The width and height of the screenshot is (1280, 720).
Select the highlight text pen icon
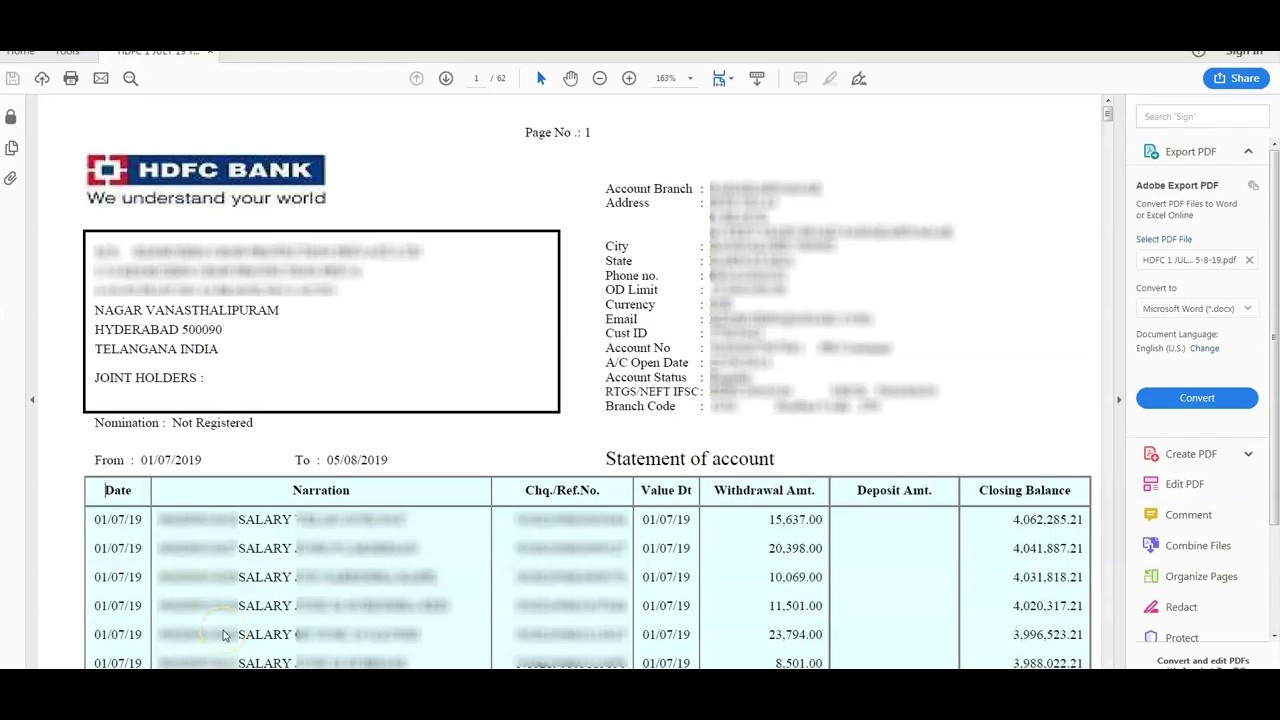[830, 78]
